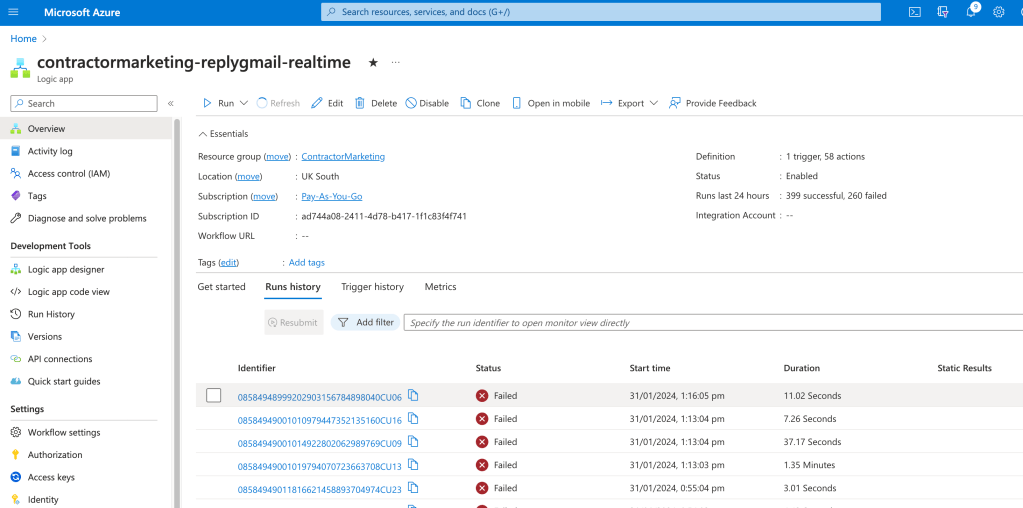Tick the checkbox for run ending CU06
This screenshot has width=1023, height=508.
click(x=213, y=395)
